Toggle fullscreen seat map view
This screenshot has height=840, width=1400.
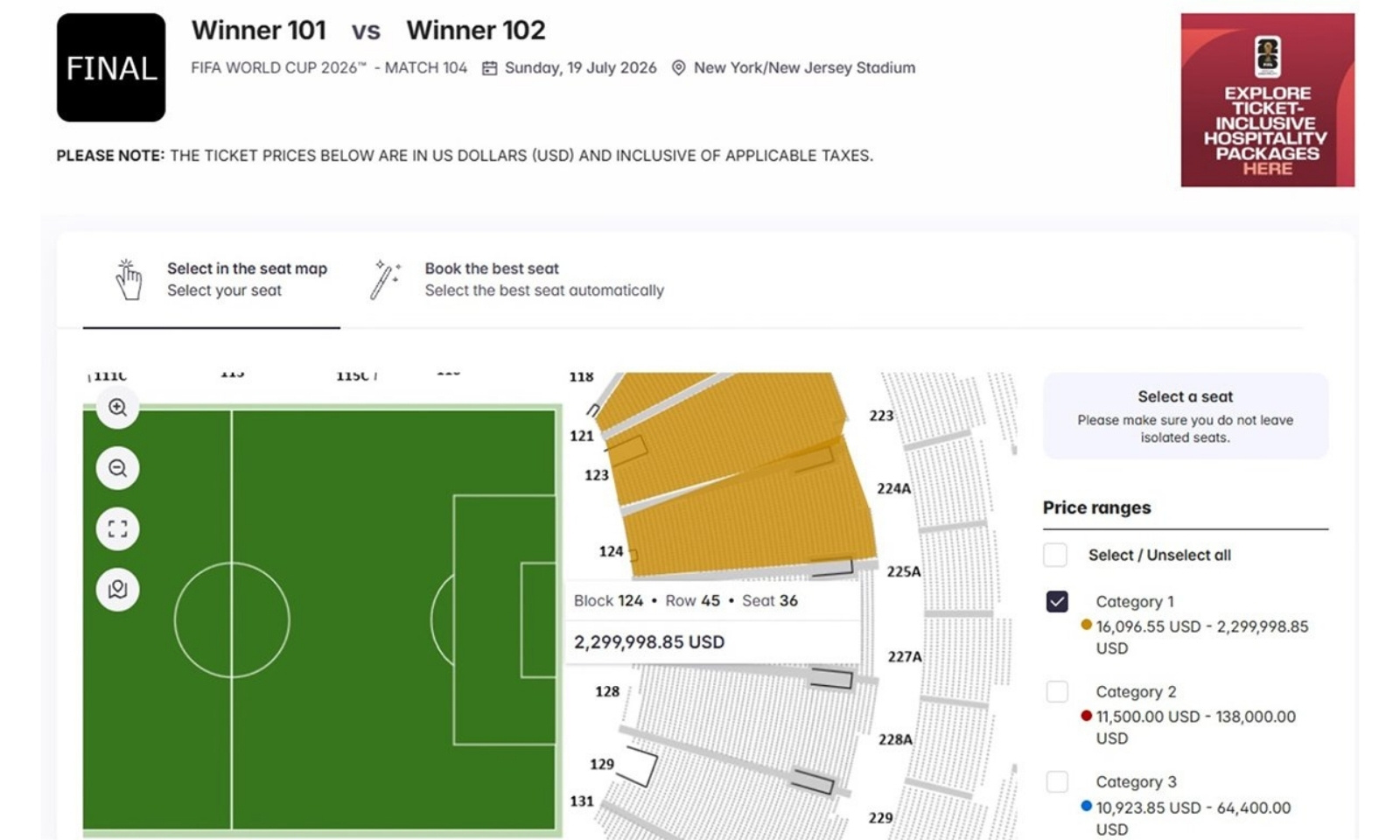coord(117,528)
